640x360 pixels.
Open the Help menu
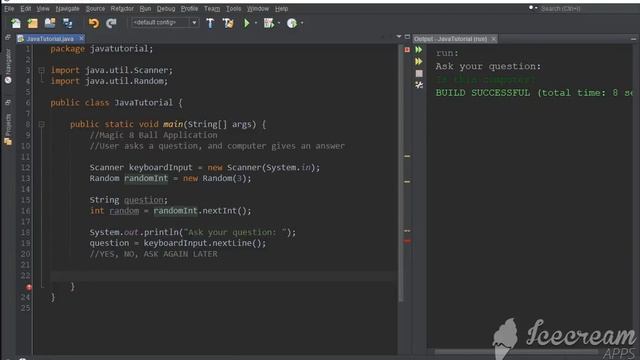281,9
